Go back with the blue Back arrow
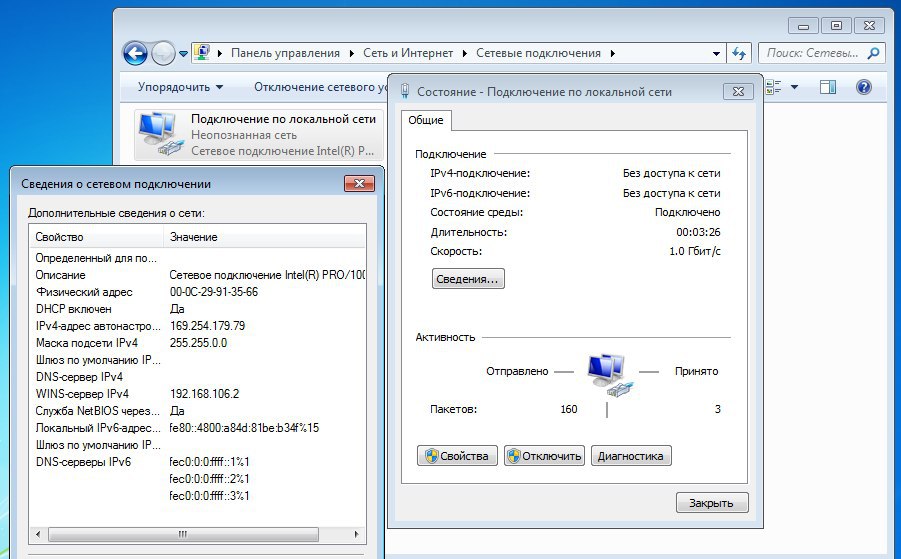The height and width of the screenshot is (559, 901). pos(135,53)
